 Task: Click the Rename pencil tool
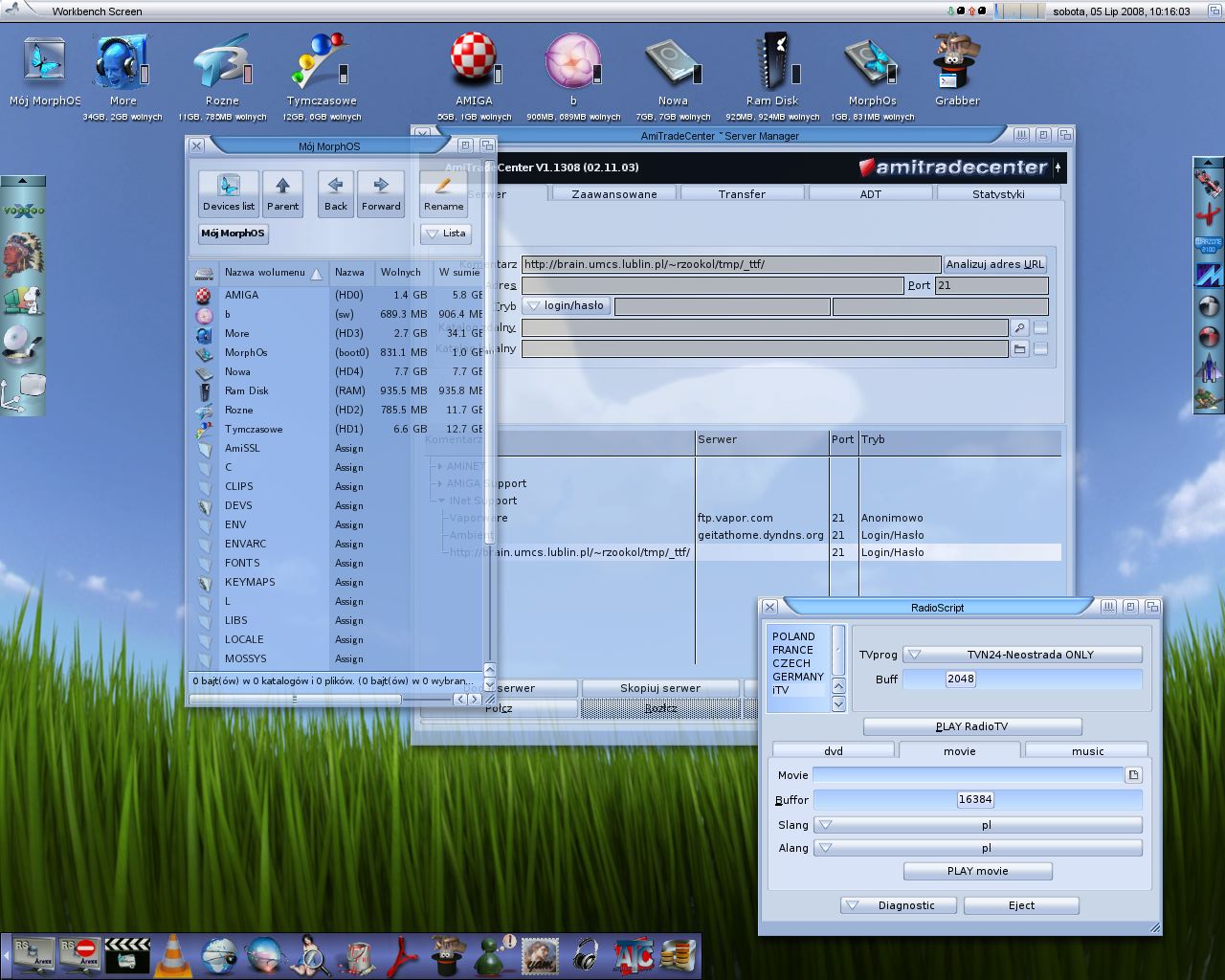[443, 193]
